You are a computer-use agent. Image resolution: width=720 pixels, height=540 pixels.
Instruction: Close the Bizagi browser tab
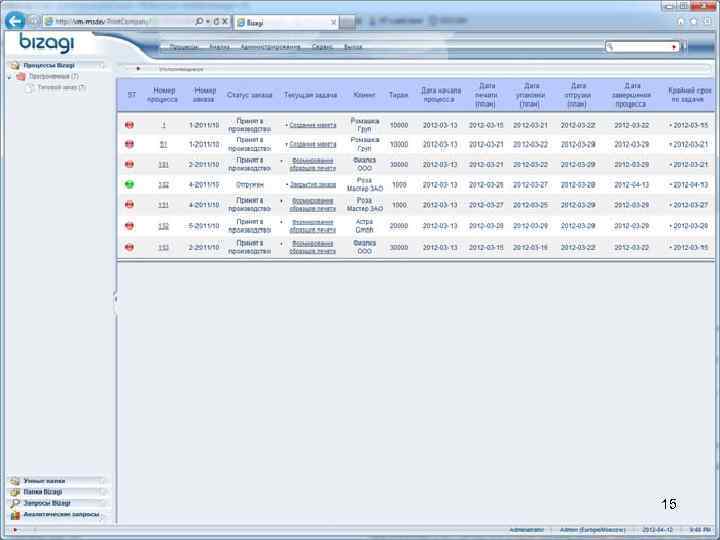334,22
